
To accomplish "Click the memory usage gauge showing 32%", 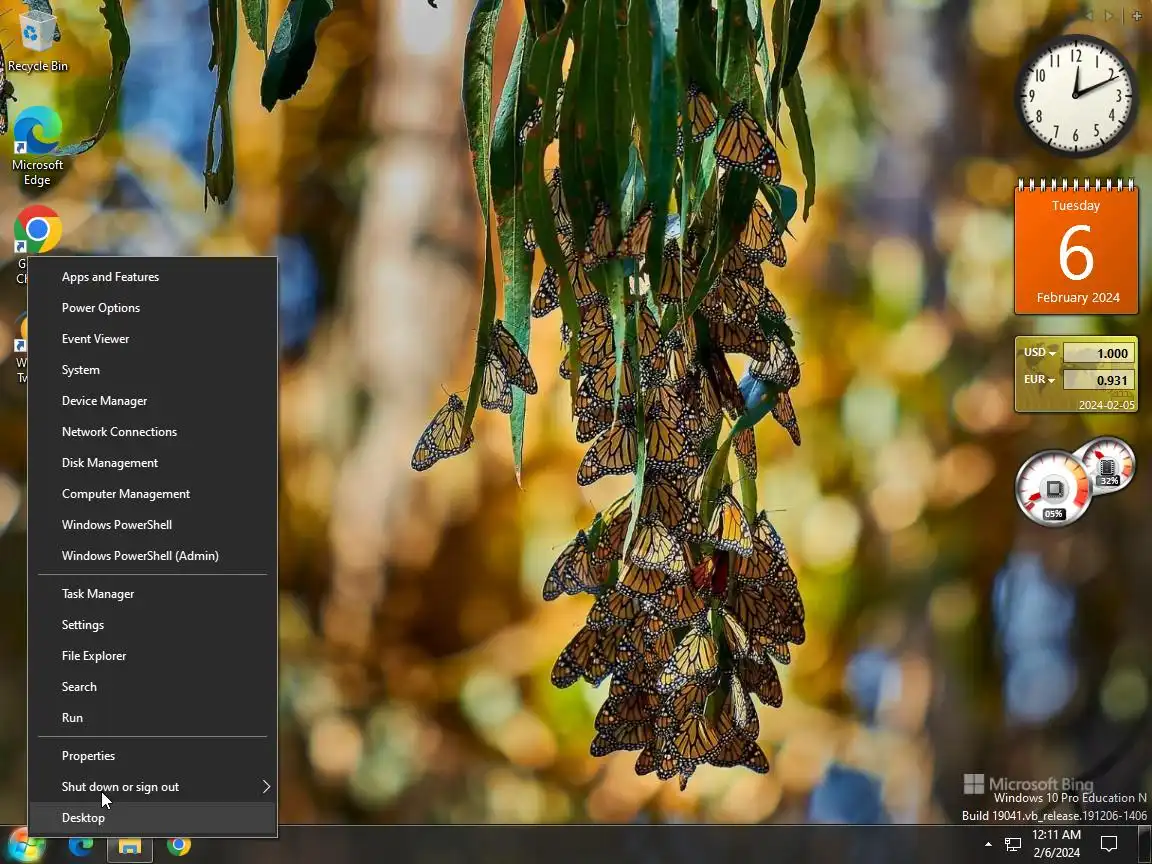I will [1108, 467].
